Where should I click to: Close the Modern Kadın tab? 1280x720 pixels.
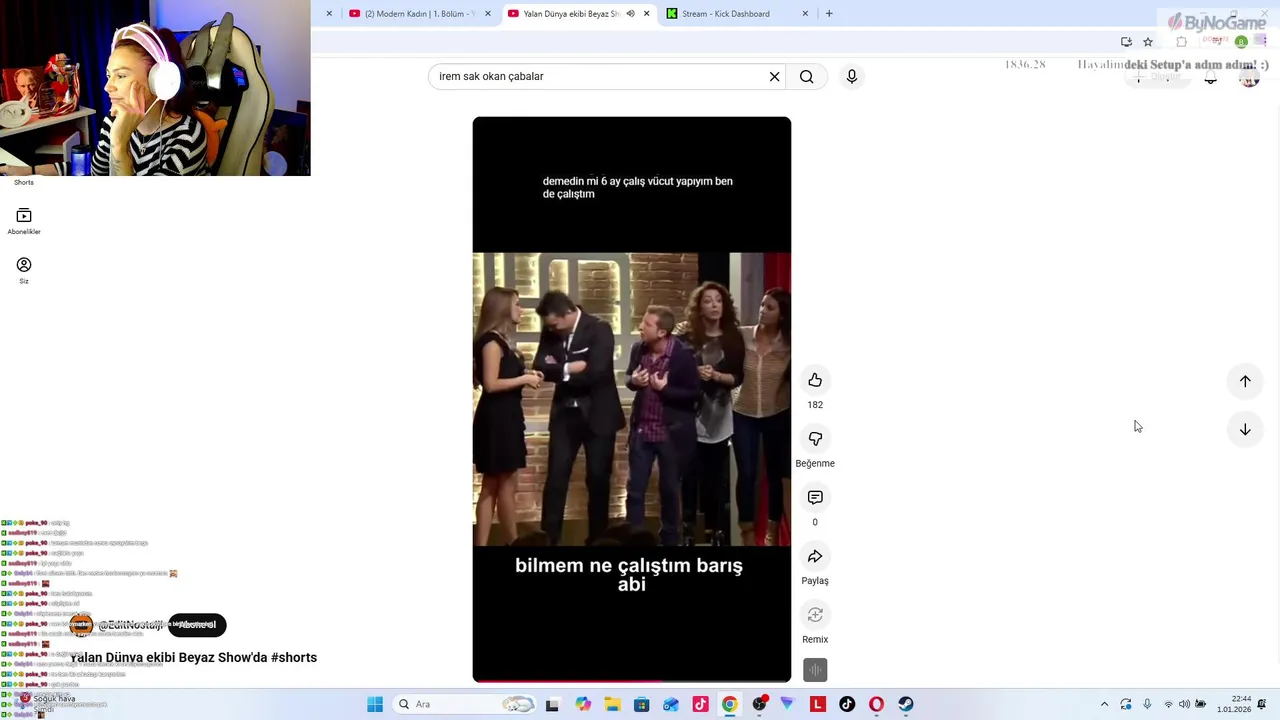point(488,14)
